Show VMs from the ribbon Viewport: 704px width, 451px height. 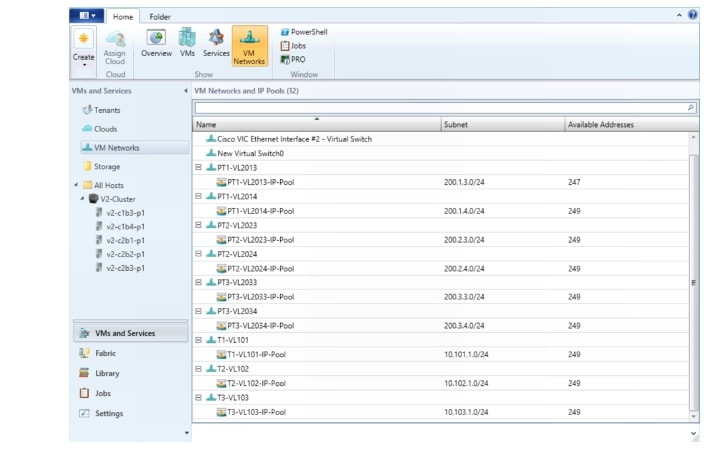click(187, 42)
